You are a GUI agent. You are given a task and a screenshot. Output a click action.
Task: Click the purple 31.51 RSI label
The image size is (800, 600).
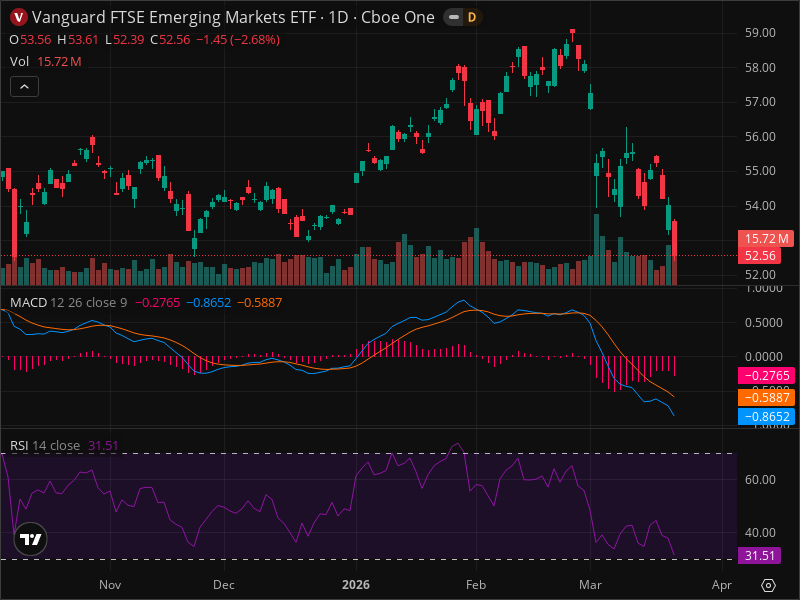759,556
